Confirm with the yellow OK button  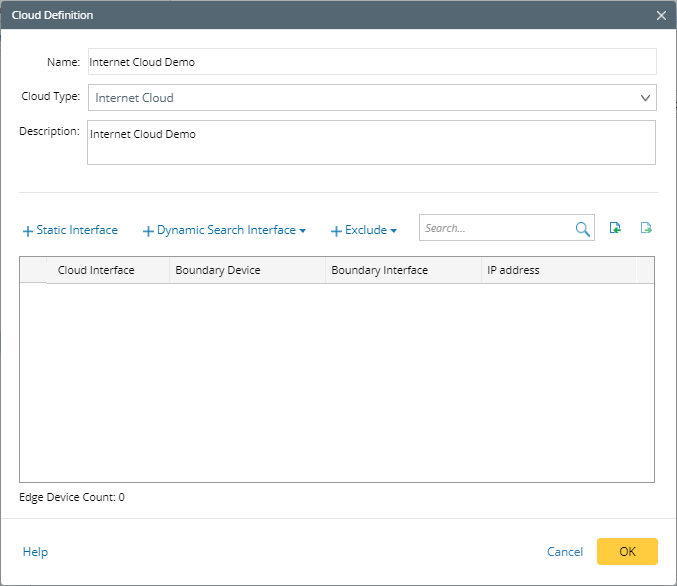[x=627, y=552]
